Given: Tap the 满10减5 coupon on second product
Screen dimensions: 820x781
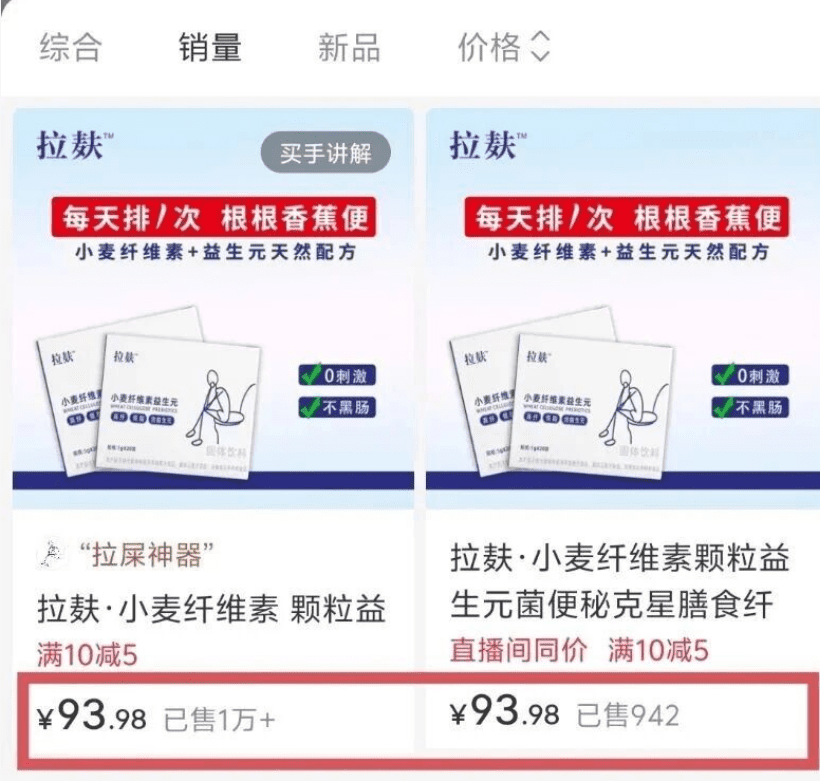Looking at the screenshot, I should click(x=658, y=650).
